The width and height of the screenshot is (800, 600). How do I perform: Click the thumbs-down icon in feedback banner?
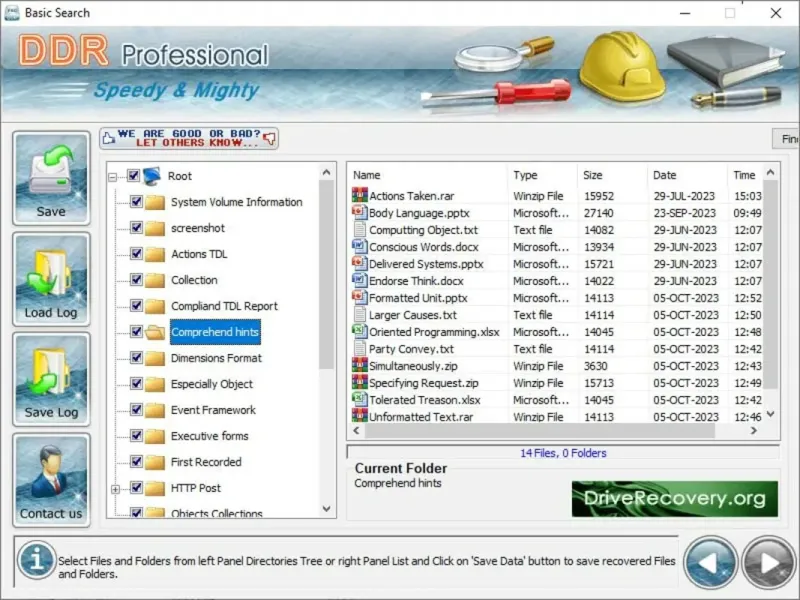(x=269, y=138)
